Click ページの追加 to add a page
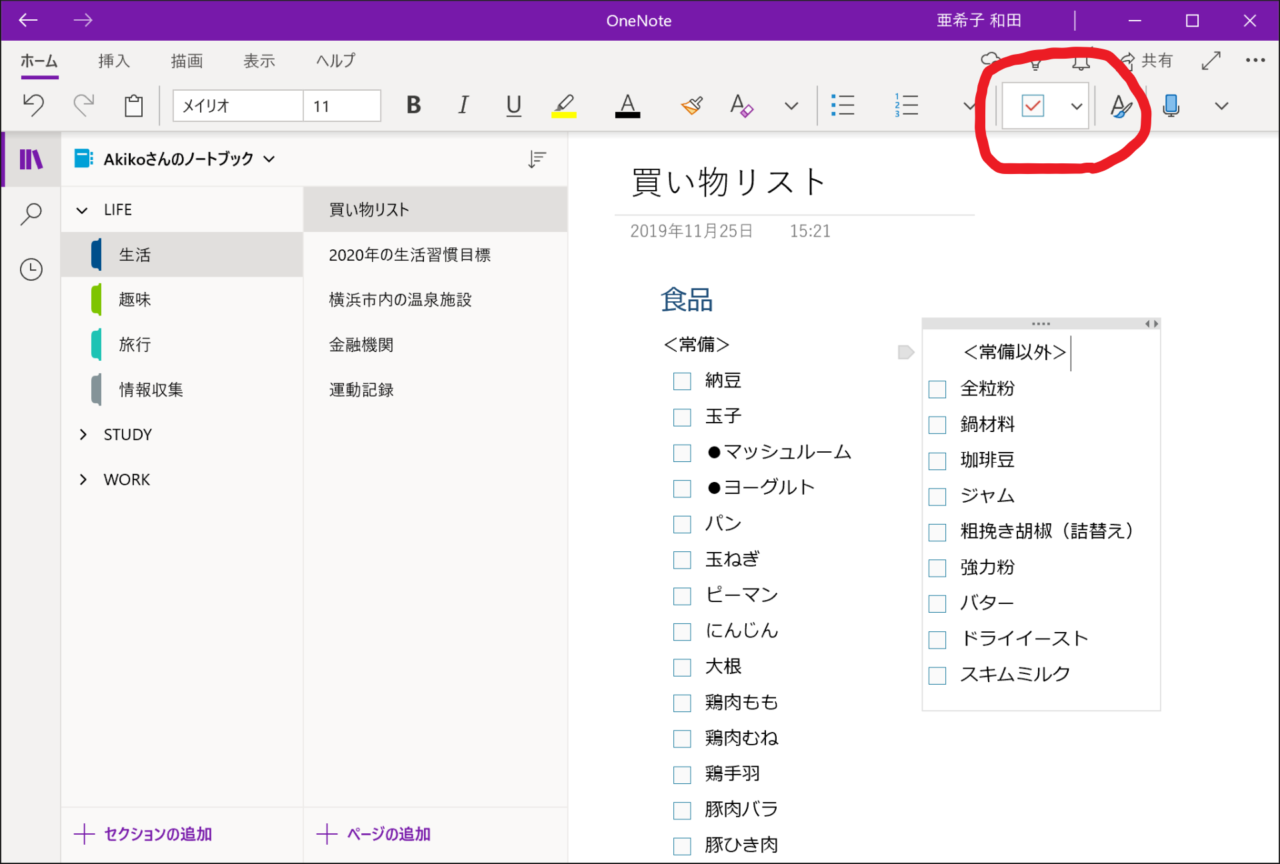Image resolution: width=1280 pixels, height=864 pixels. click(374, 834)
